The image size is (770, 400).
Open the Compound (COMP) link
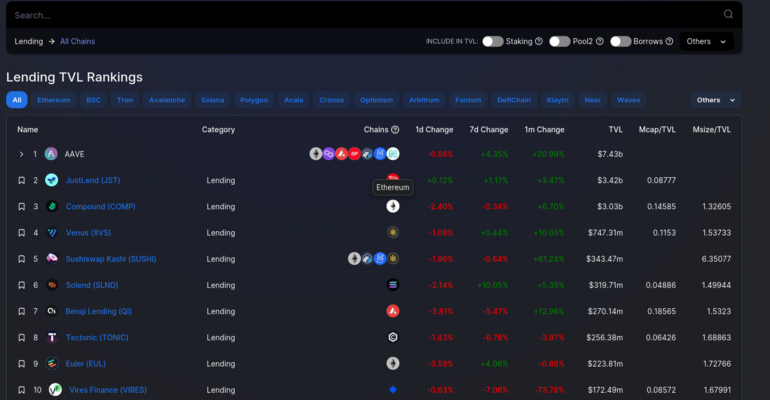(x=101, y=207)
